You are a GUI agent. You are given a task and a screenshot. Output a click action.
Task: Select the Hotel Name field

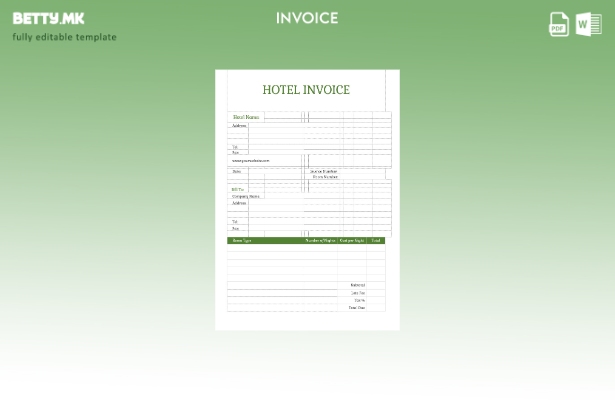(x=246, y=117)
